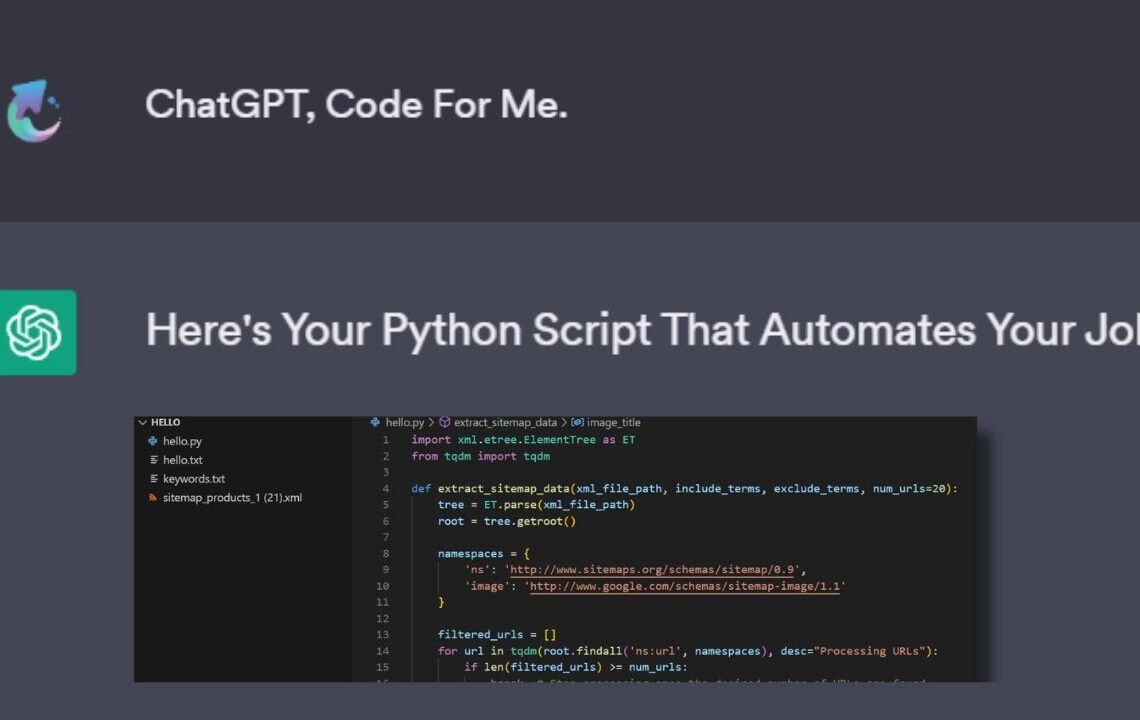Open keywords.txt file name in the explorer
1140x720 pixels.
pos(194,479)
